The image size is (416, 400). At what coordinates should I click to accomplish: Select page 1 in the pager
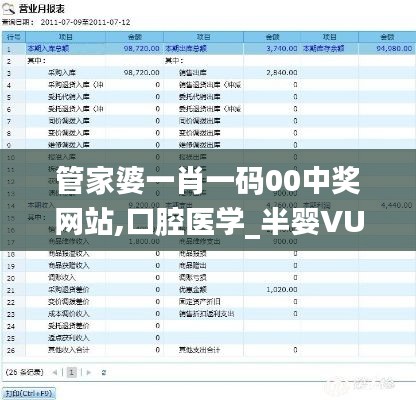coord(72,372)
